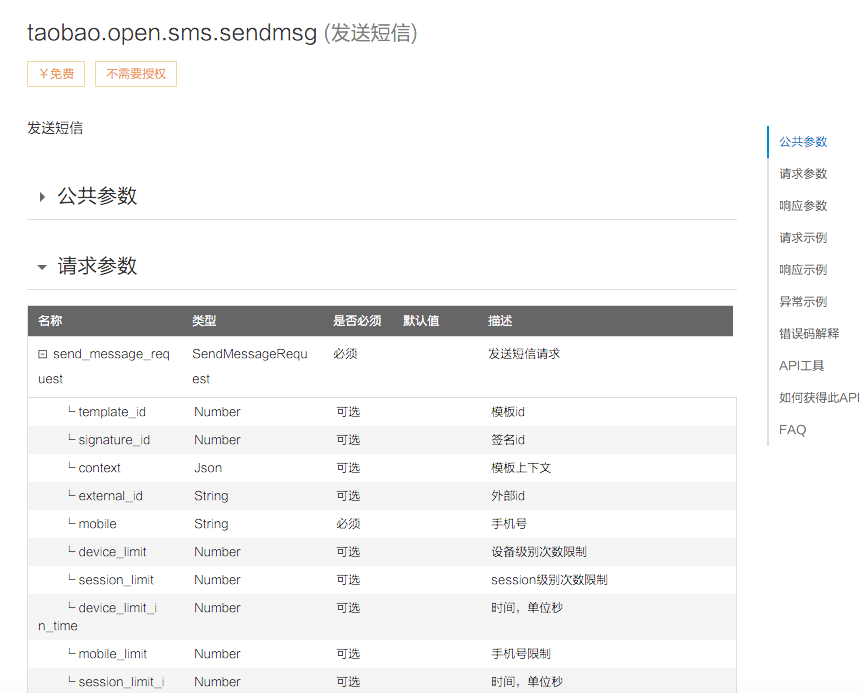Viewport: 863px width, 693px height.
Task: Collapse the 请求参数 section triangle
Action: (42, 267)
